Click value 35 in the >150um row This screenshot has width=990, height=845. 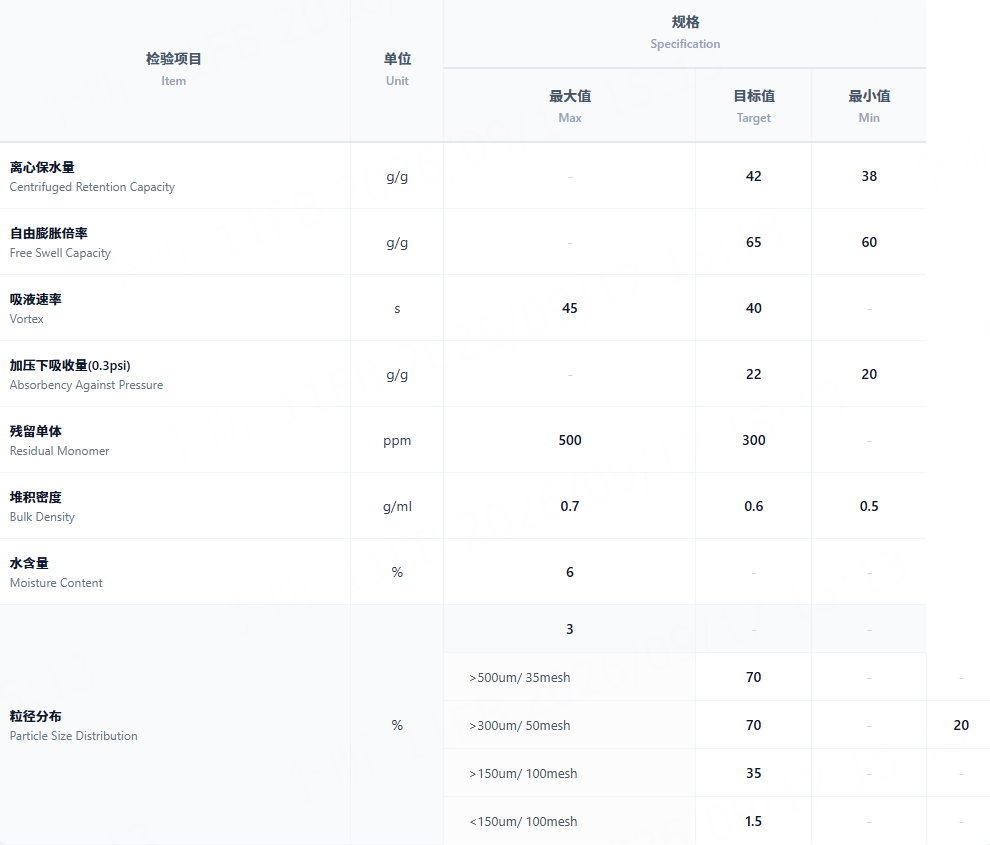click(754, 773)
